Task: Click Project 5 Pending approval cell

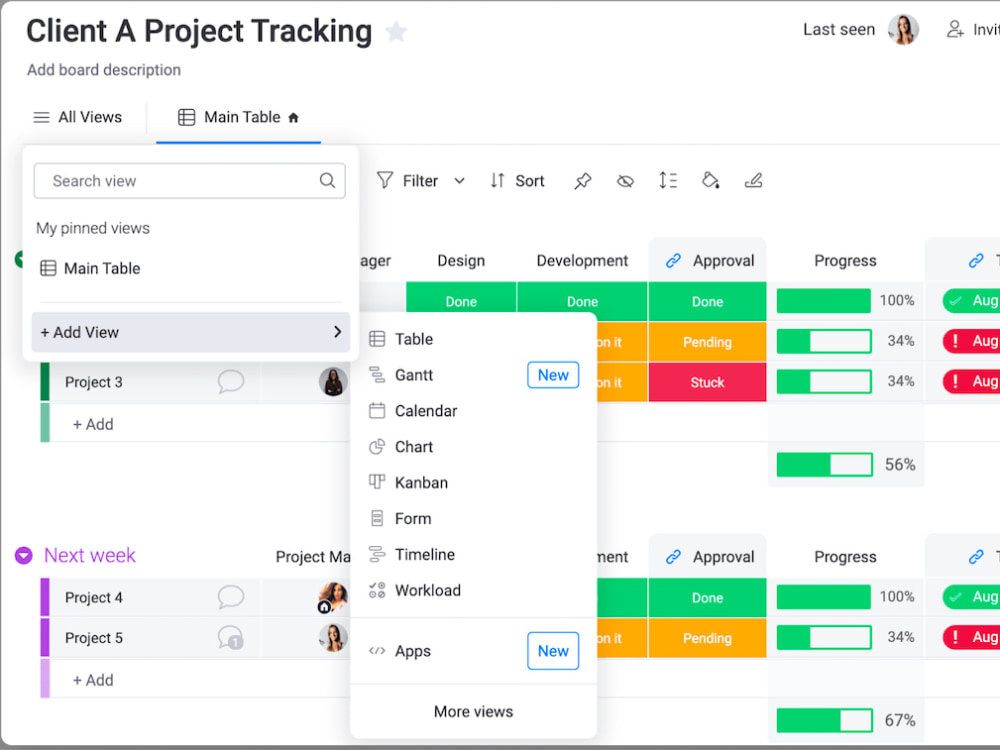Action: click(x=707, y=638)
